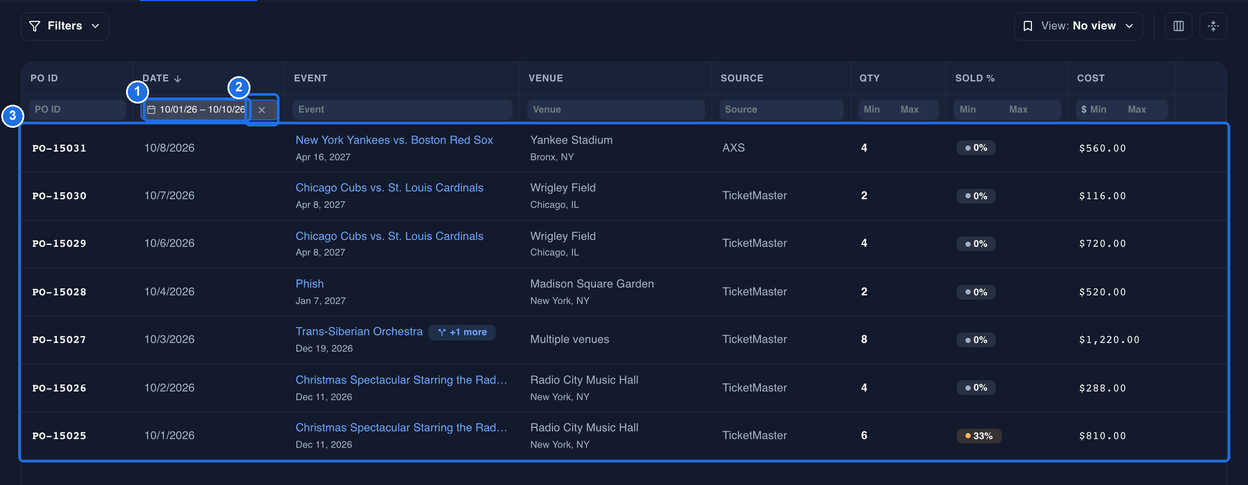Click the 33% sold badge on PO-15025

click(x=980, y=436)
